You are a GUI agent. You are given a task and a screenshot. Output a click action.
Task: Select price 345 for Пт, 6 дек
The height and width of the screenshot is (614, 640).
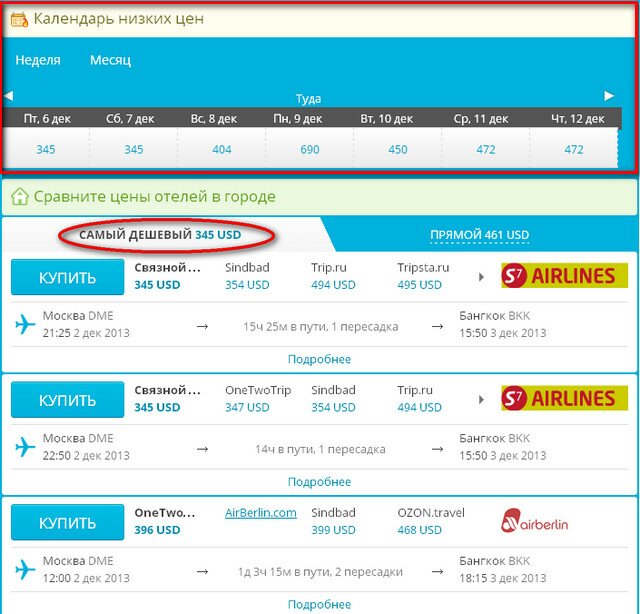coord(46,149)
